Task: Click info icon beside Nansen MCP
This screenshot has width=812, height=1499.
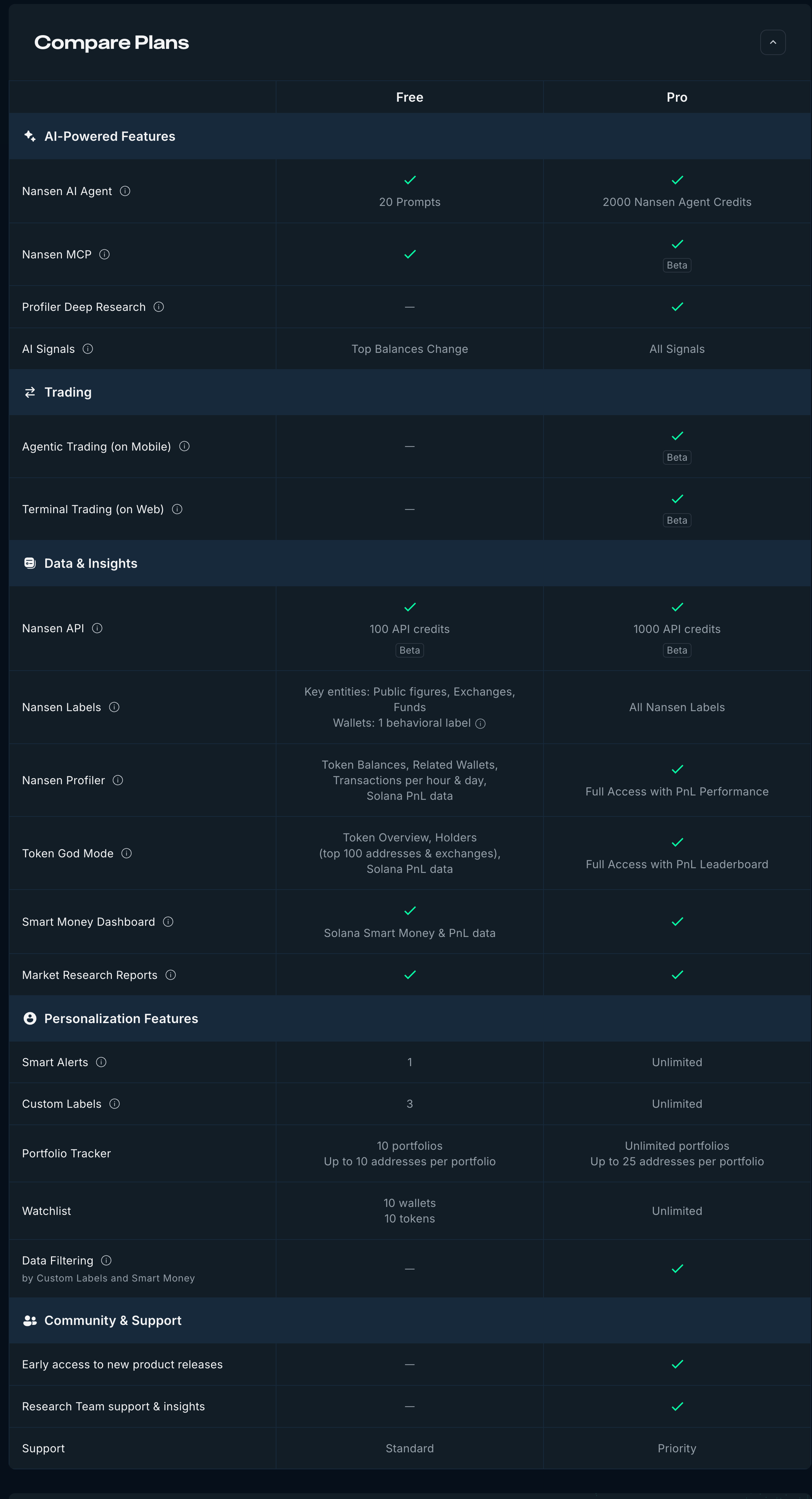Action: coord(105,254)
